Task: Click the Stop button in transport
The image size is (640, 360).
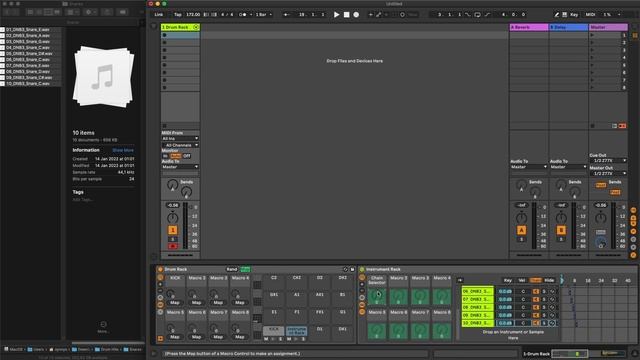Action: [347, 15]
